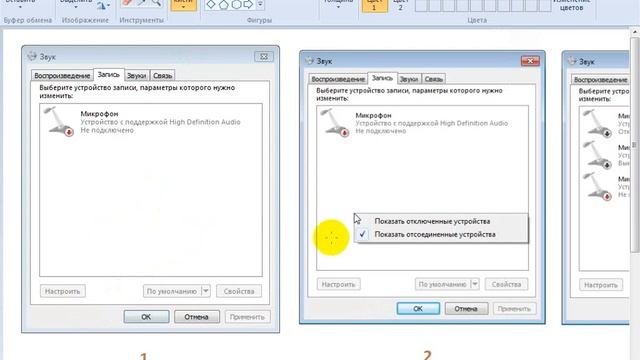Select Цвет 2 color slot
This screenshot has height=360, width=640.
[x=400, y=5]
